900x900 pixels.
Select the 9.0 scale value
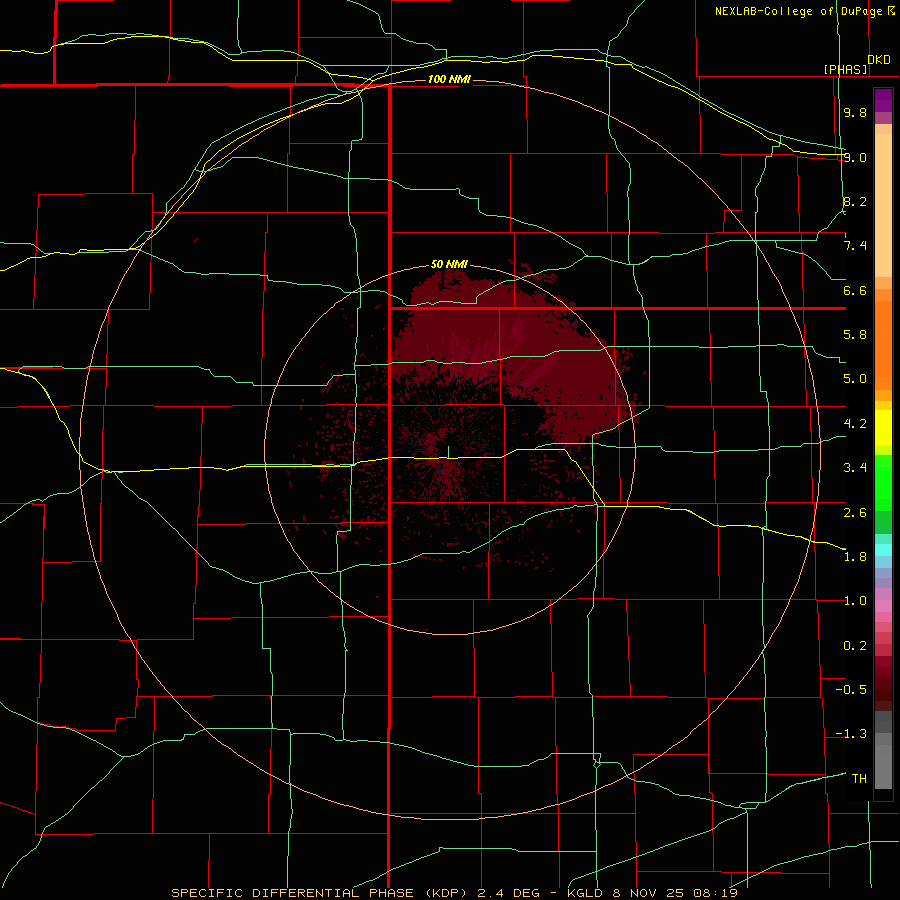click(855, 157)
